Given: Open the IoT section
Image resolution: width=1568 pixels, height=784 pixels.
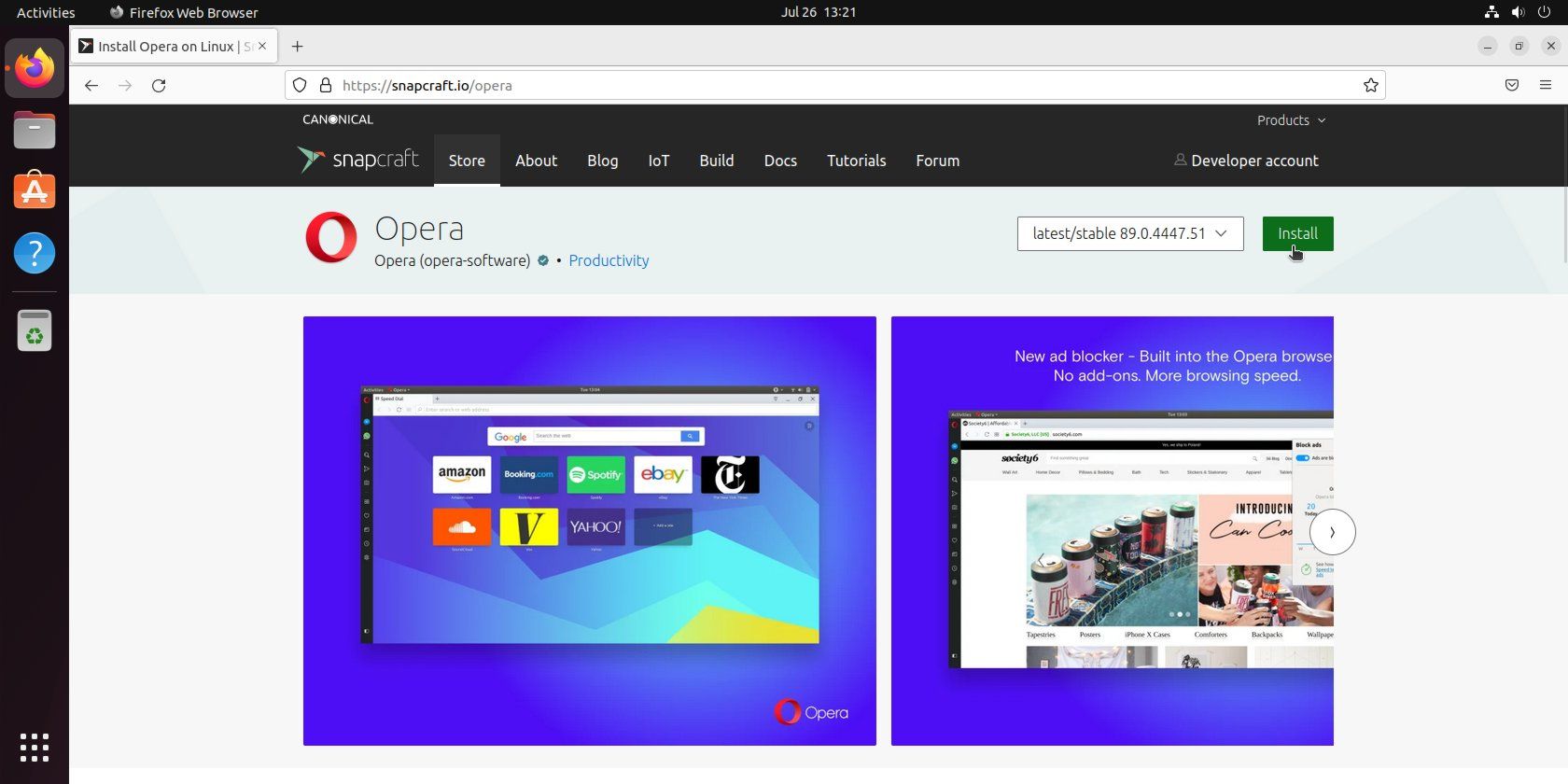Looking at the screenshot, I should click(659, 161).
